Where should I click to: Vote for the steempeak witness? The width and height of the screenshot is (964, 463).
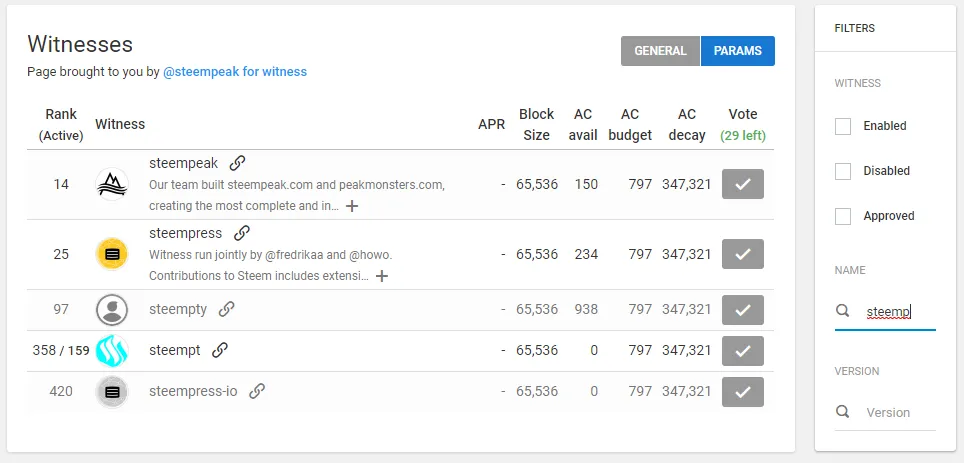(743, 184)
